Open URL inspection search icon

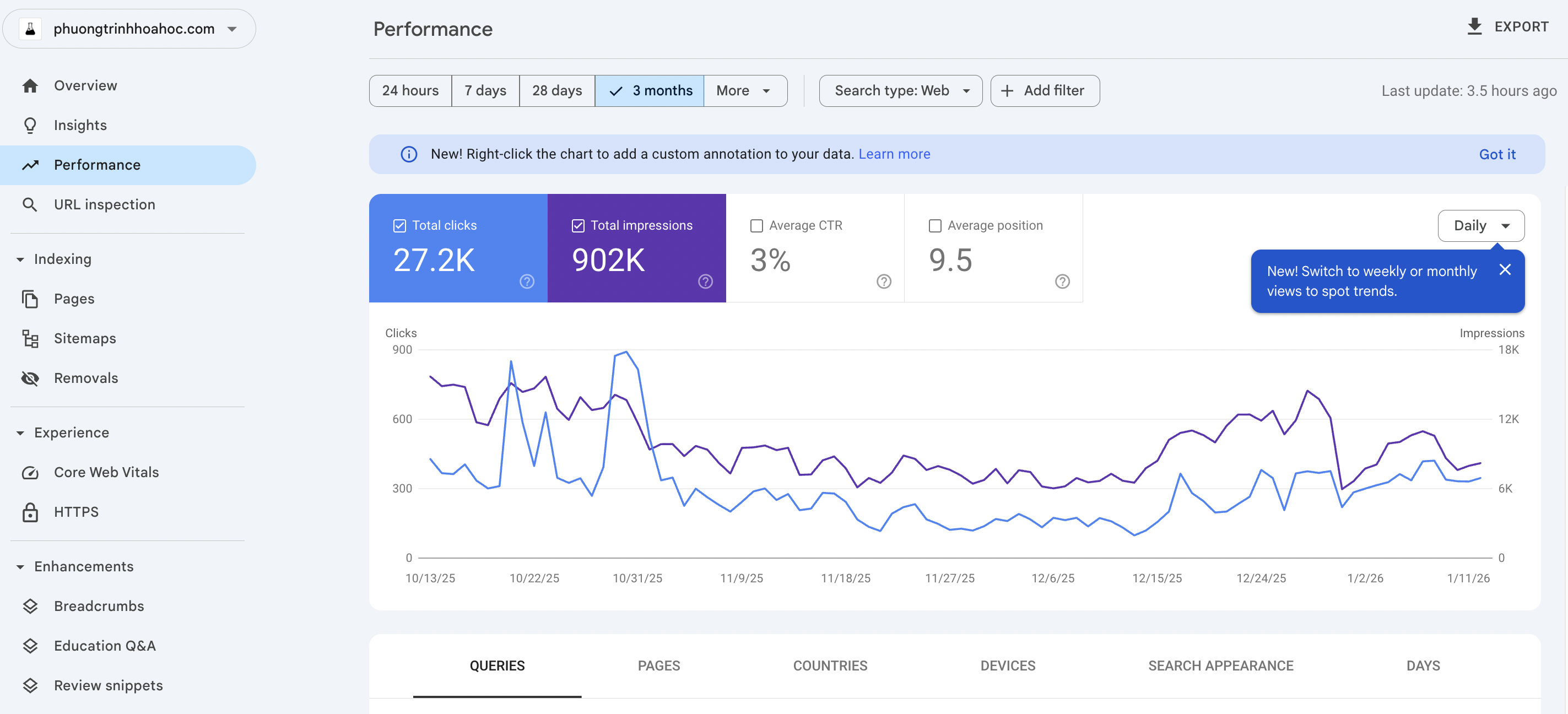point(29,204)
